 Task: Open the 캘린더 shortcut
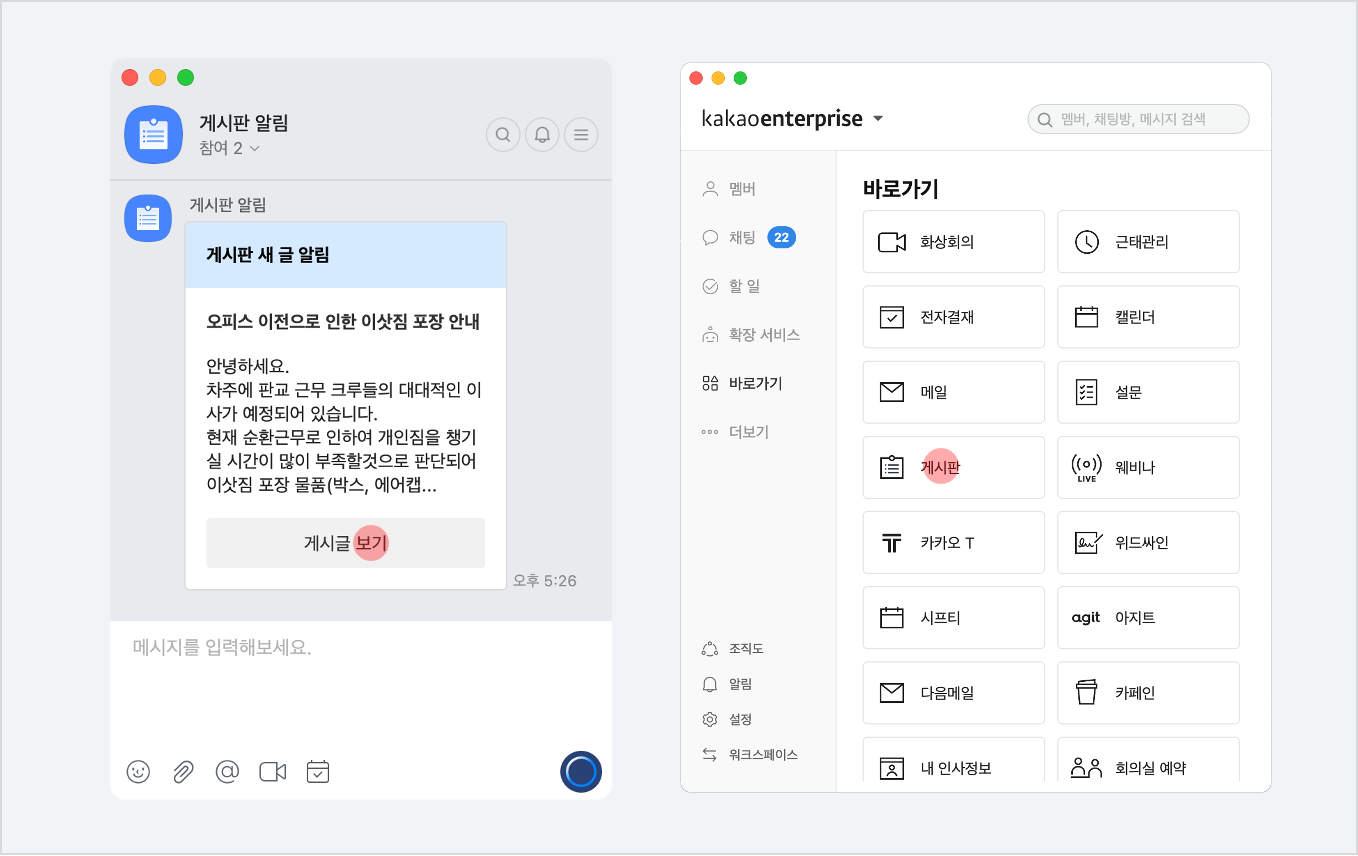[x=1148, y=317]
